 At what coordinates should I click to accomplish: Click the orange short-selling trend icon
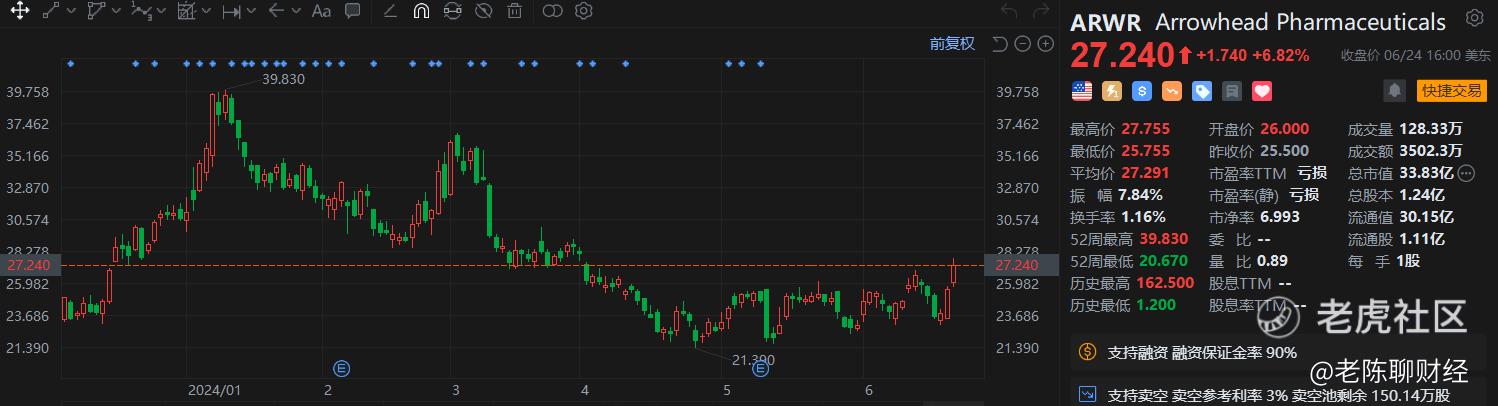click(x=1172, y=91)
